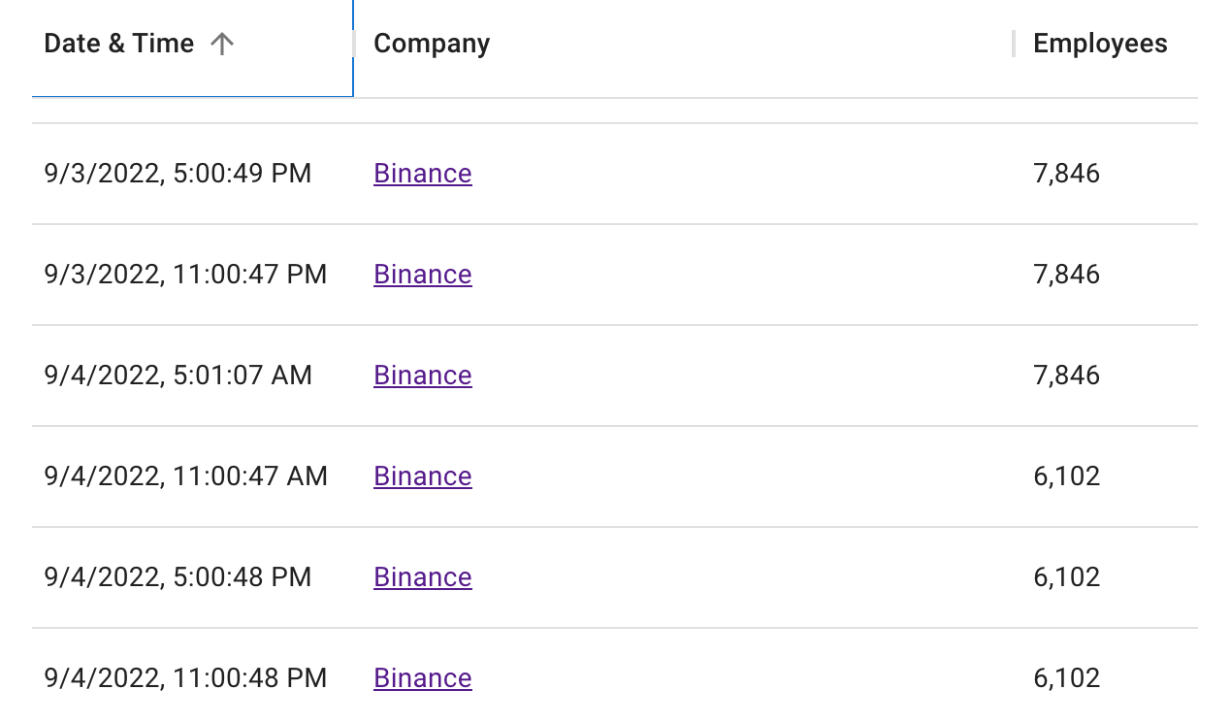Sort by the Employees column header
This screenshot has height=714, width=1227.
point(1100,44)
